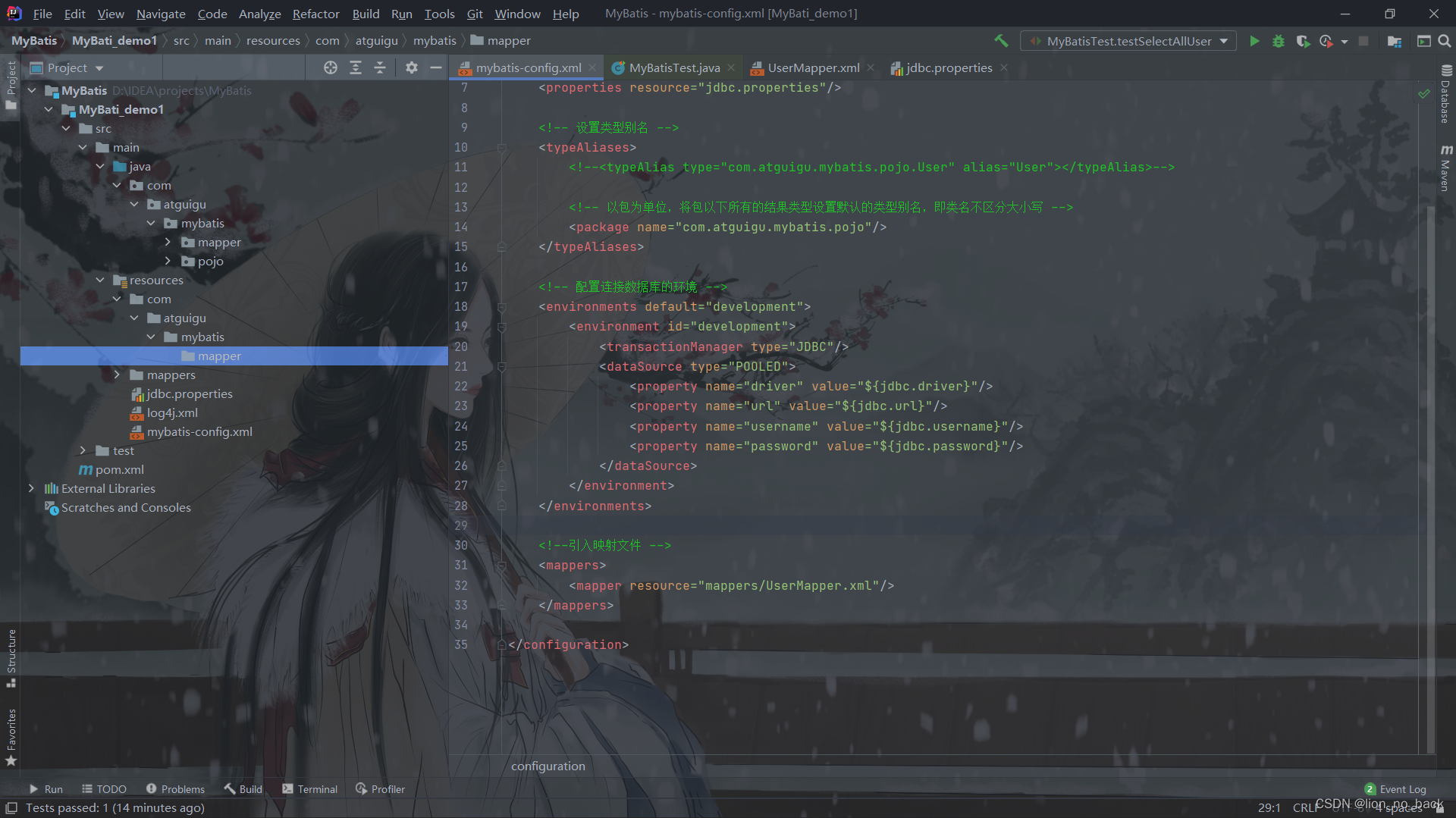Screen dimensions: 1456x818
Task: Collapse all in Project panel
Action: click(x=380, y=67)
